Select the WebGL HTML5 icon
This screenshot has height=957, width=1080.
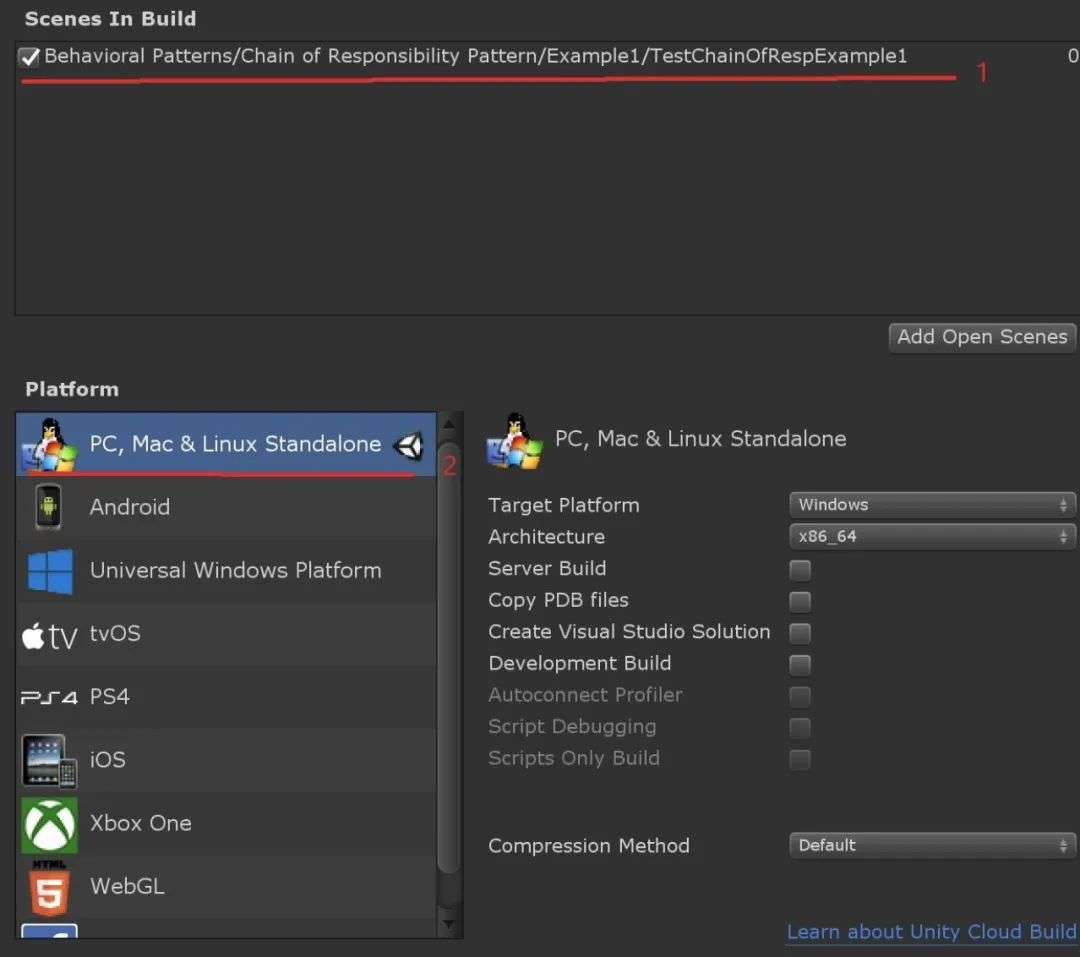pos(49,887)
